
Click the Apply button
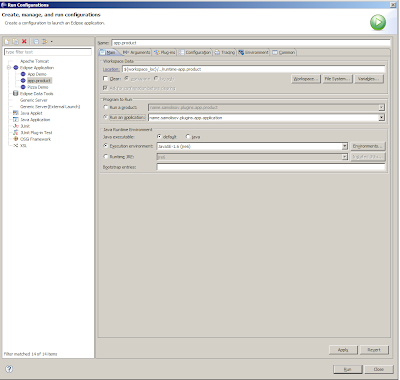click(343, 350)
